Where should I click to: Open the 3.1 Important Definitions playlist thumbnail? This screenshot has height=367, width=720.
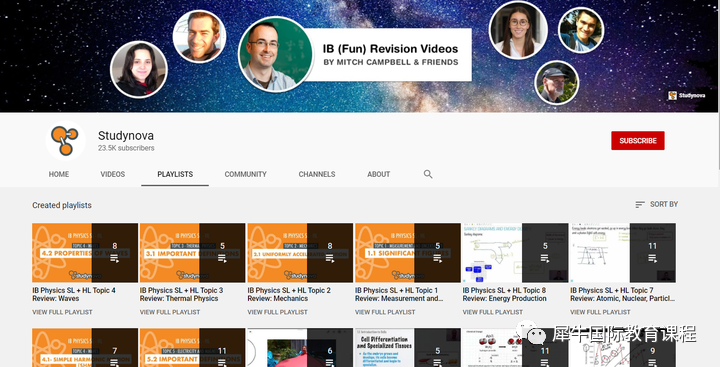coord(192,253)
